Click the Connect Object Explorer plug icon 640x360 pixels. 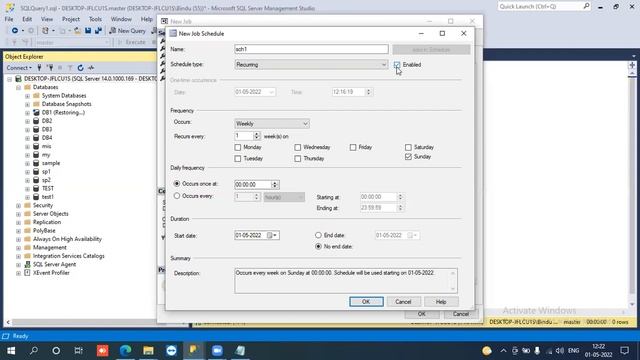39,68
